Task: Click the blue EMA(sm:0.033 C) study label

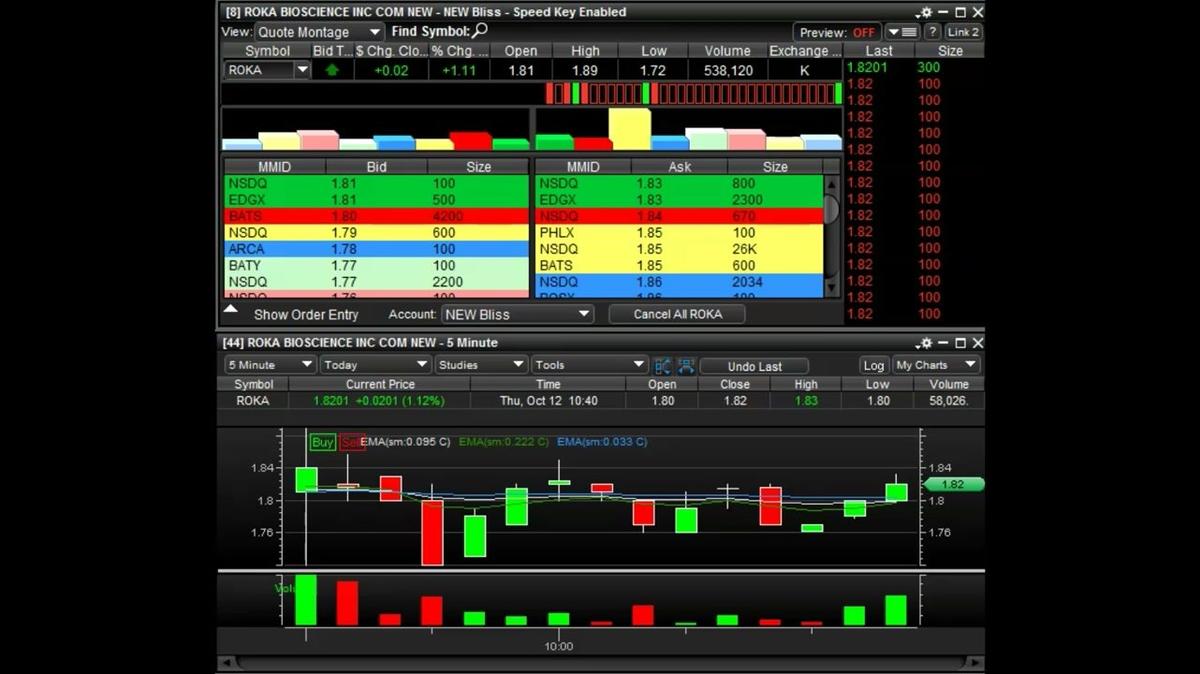Action: click(602, 442)
